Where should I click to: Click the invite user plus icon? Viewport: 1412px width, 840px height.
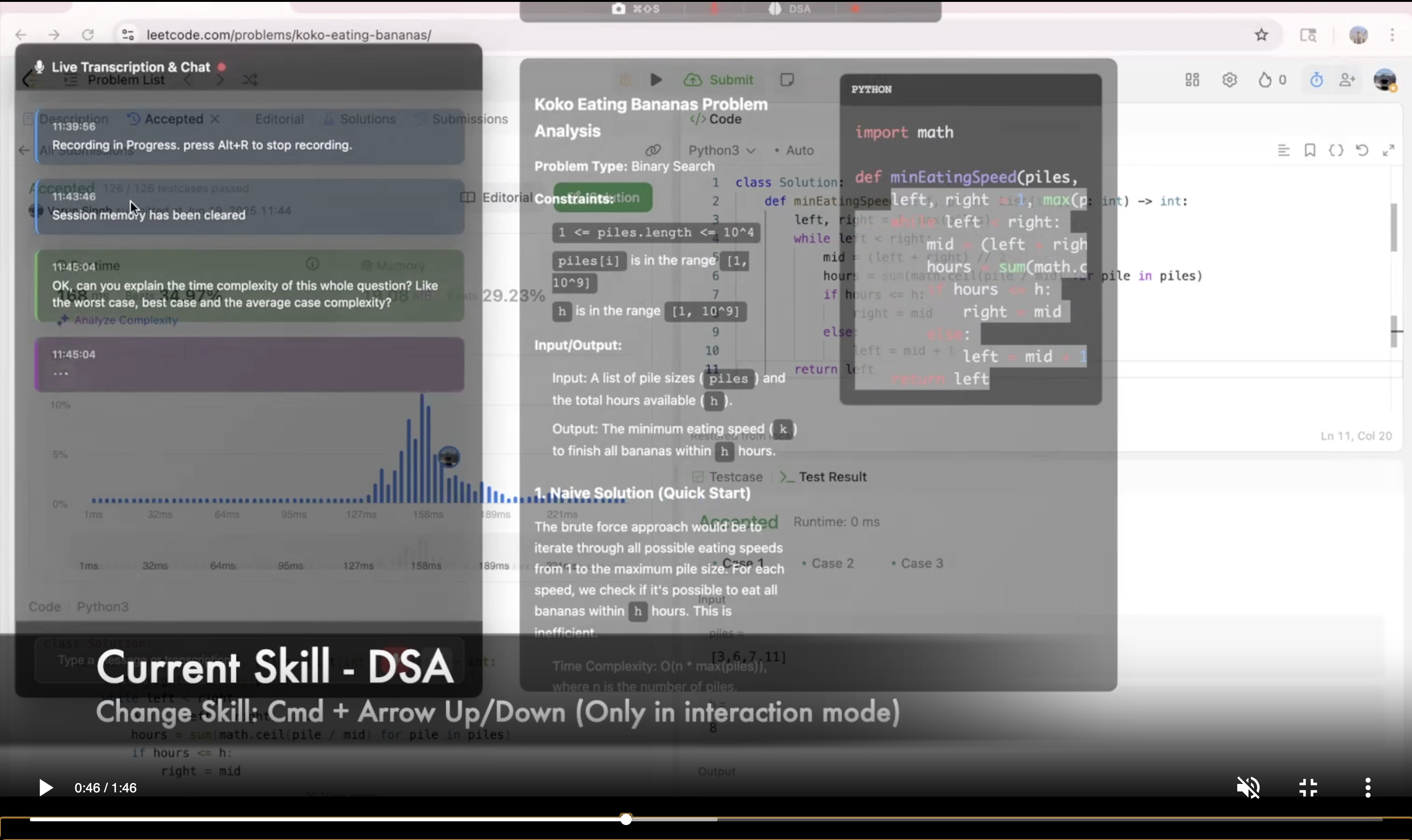(1348, 80)
